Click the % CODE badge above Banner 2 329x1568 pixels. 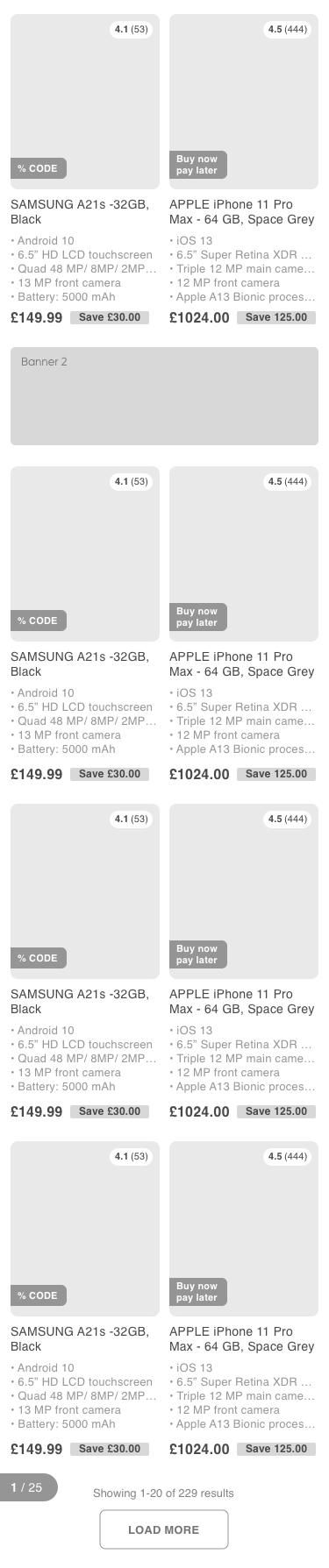[x=39, y=168]
